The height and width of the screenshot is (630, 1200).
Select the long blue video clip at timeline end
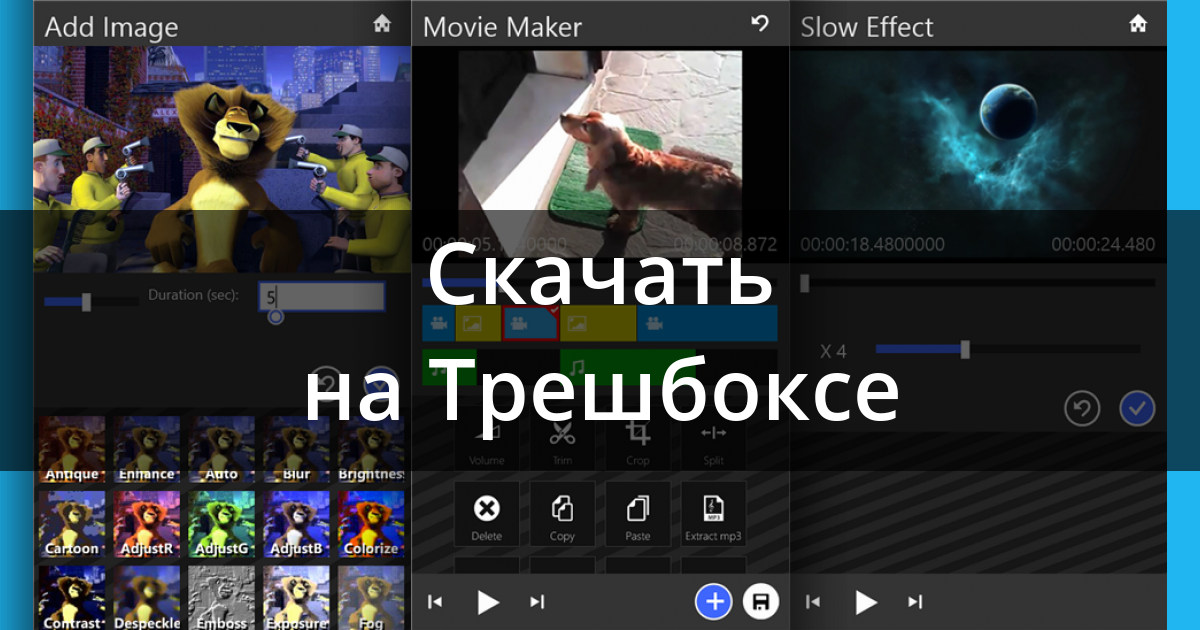point(707,323)
